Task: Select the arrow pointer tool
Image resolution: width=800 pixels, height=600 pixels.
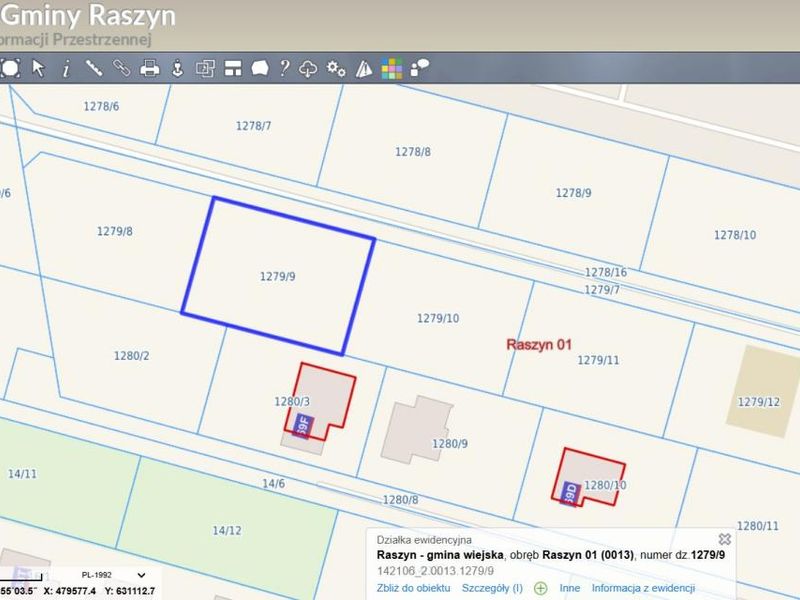Action: tap(38, 68)
